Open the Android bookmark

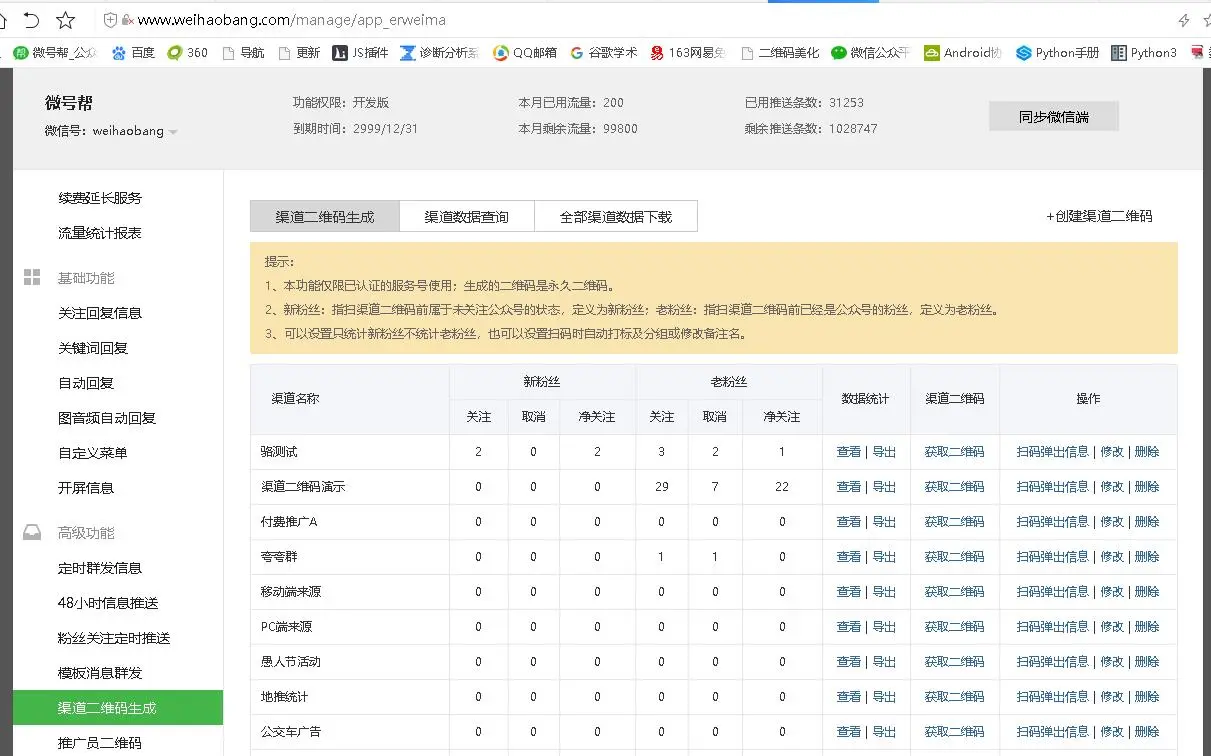(963, 53)
